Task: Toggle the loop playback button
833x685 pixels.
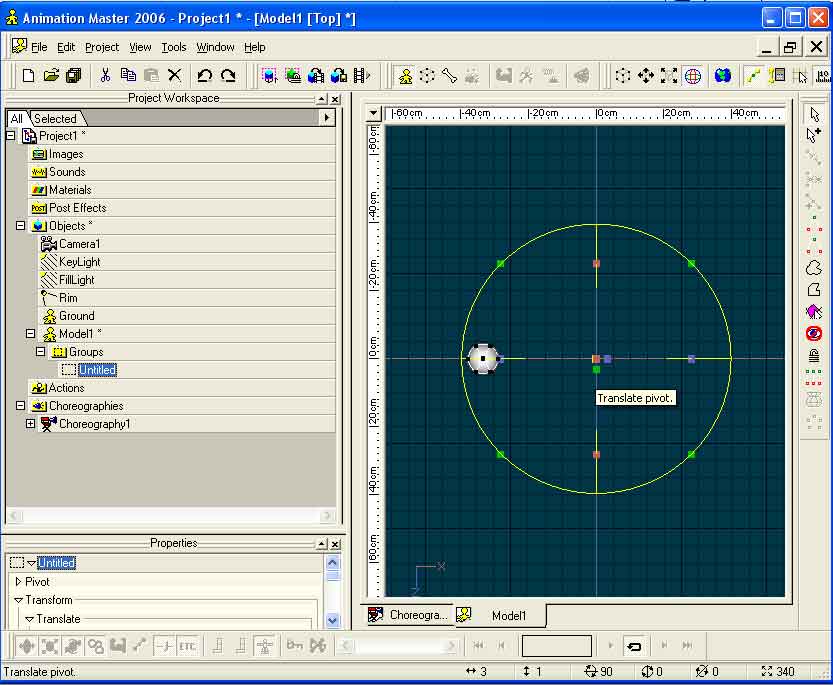Action: (634, 646)
